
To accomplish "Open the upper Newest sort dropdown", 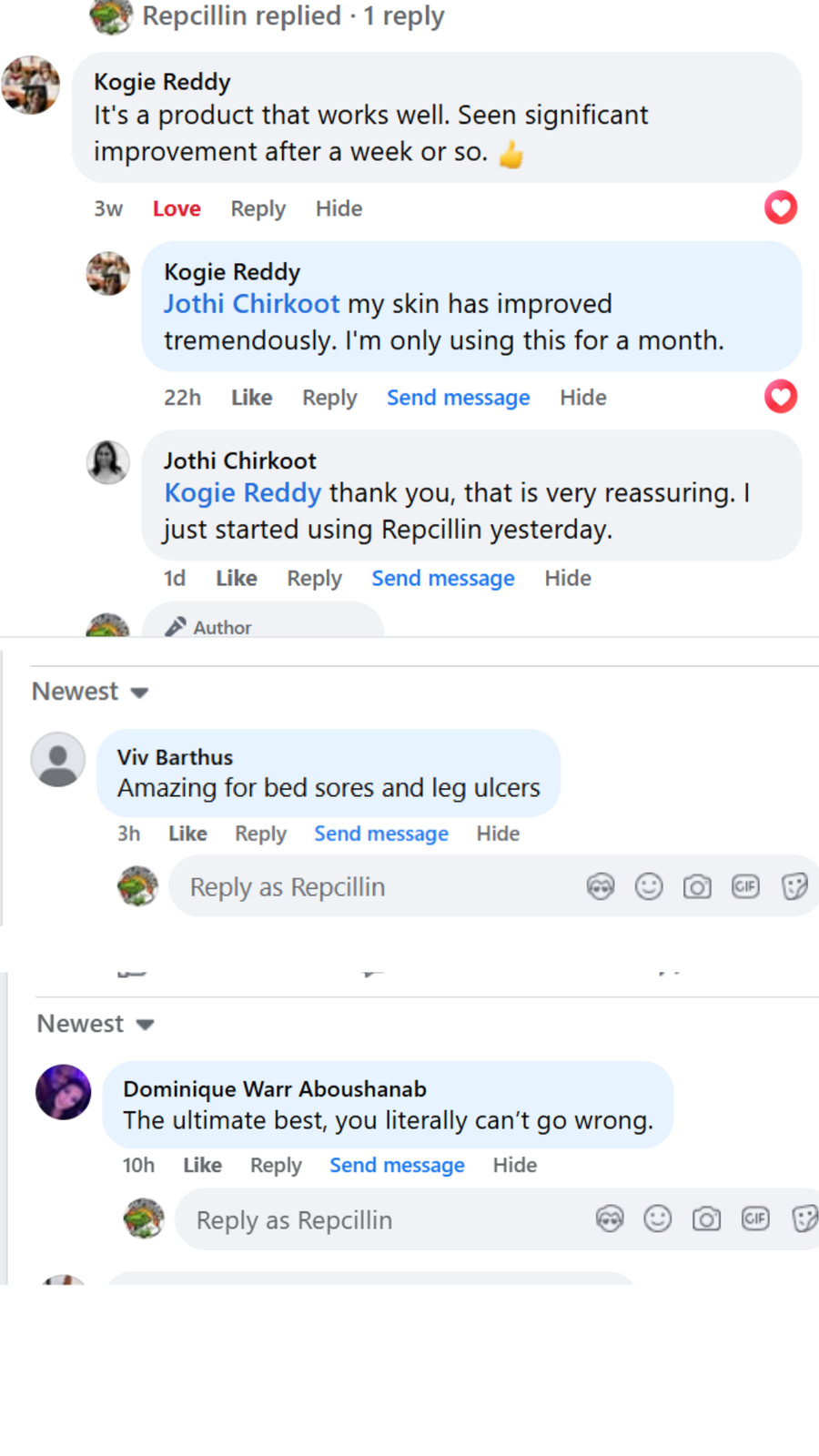I will point(90,692).
